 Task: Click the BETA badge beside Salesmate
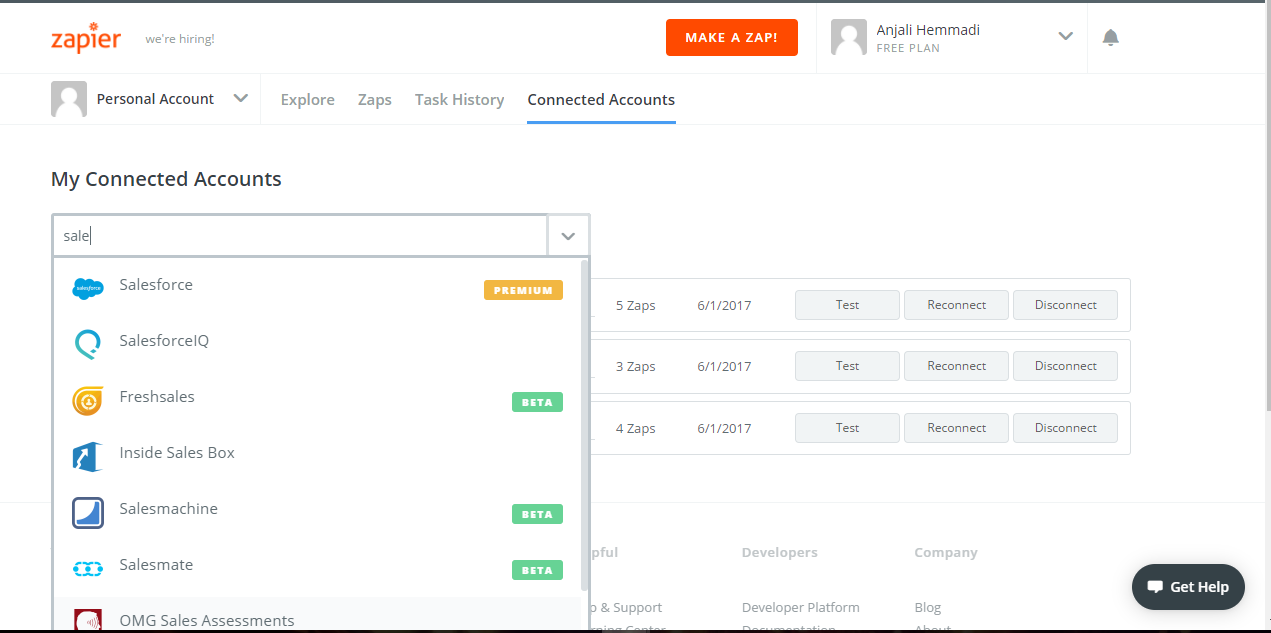pos(537,570)
